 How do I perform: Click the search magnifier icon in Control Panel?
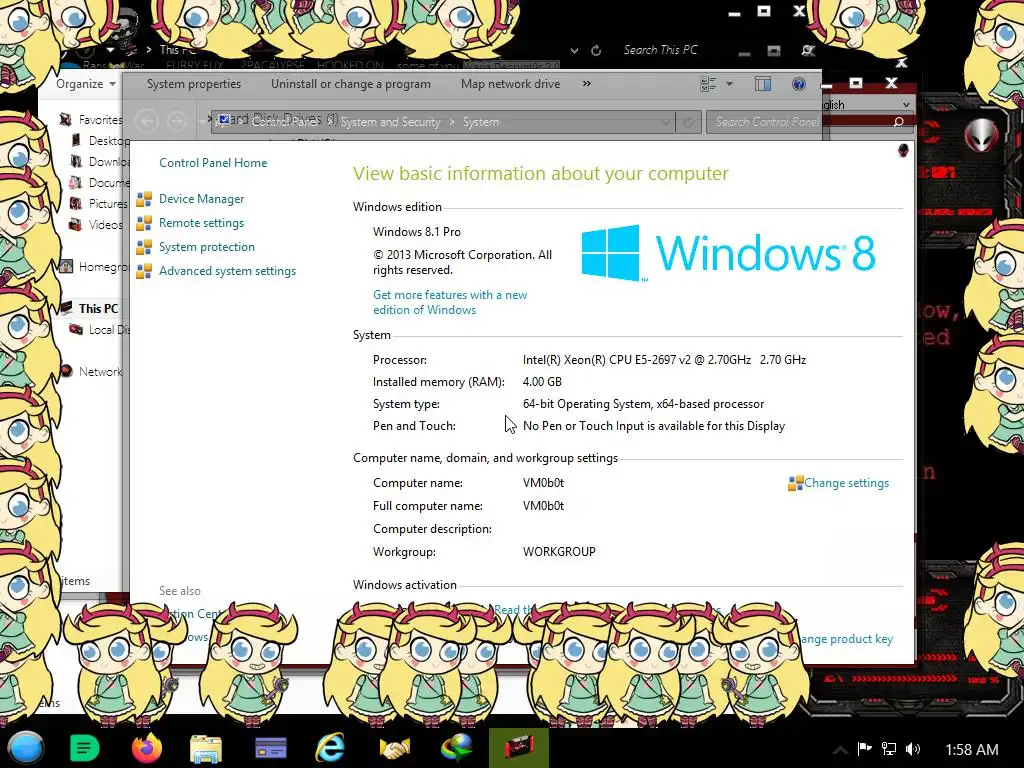899,122
